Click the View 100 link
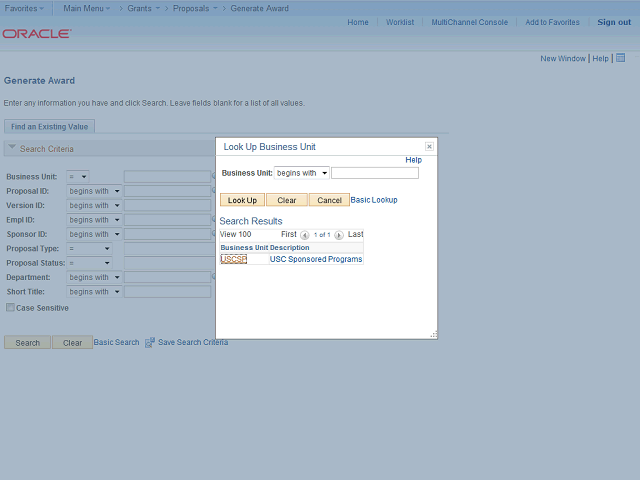 [x=236, y=234]
